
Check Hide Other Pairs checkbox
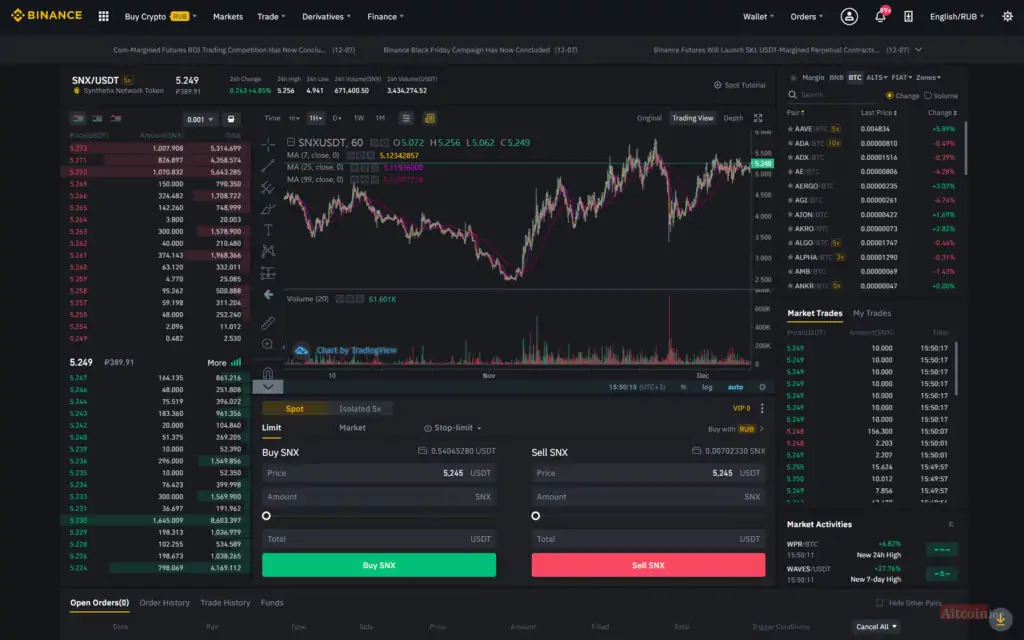point(879,603)
